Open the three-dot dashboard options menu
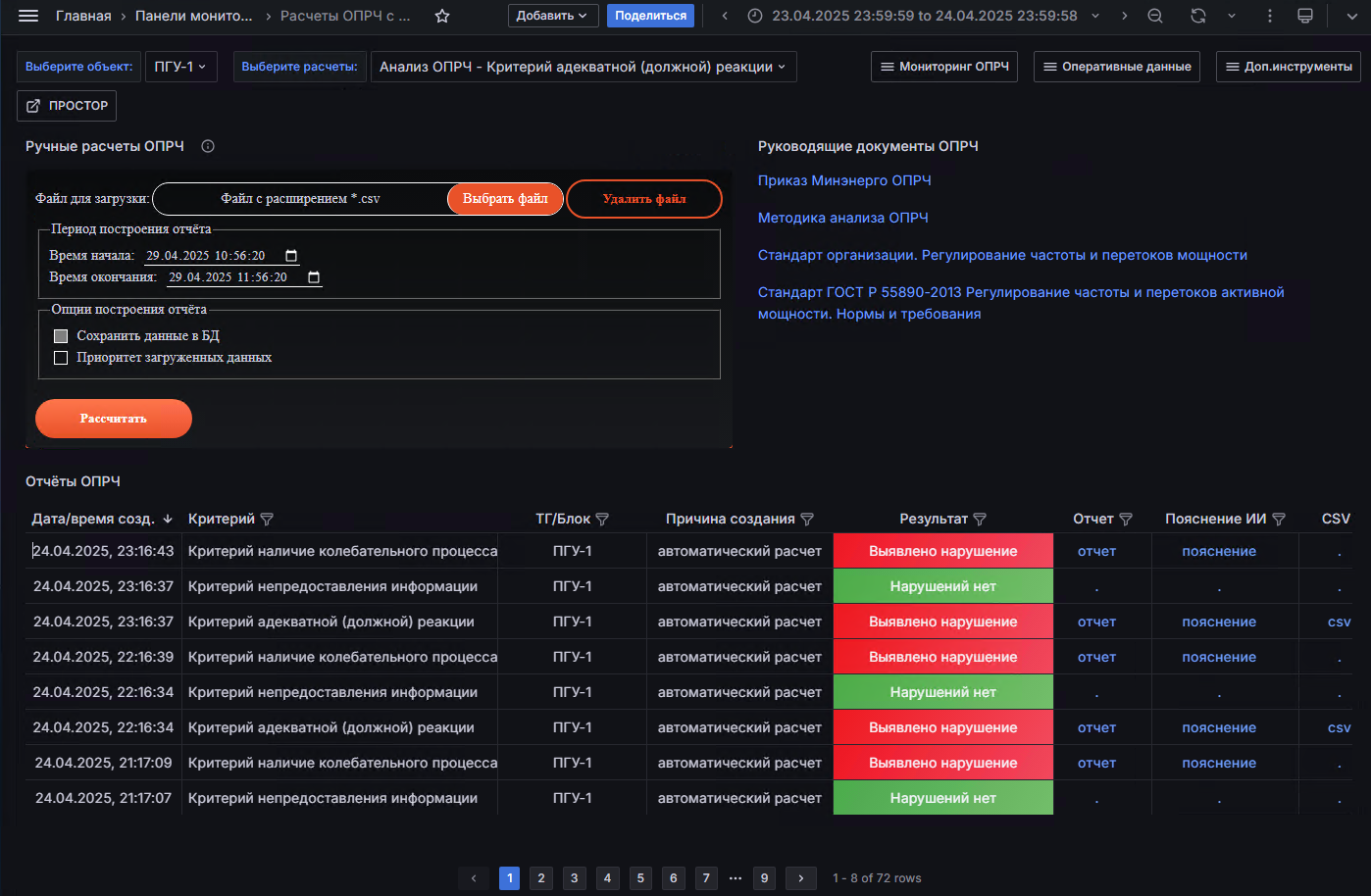 click(x=1270, y=16)
